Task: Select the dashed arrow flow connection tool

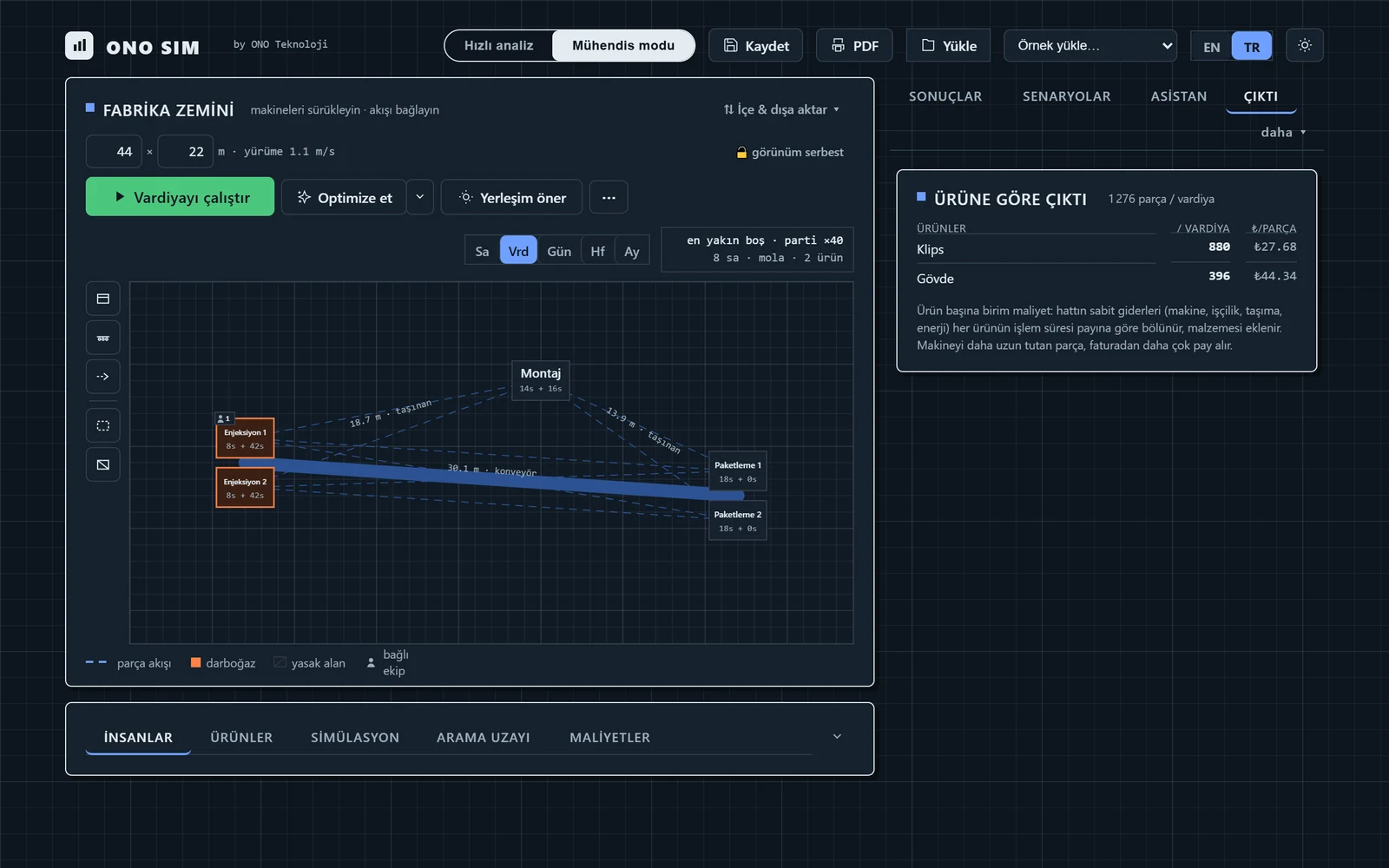Action: 102,377
